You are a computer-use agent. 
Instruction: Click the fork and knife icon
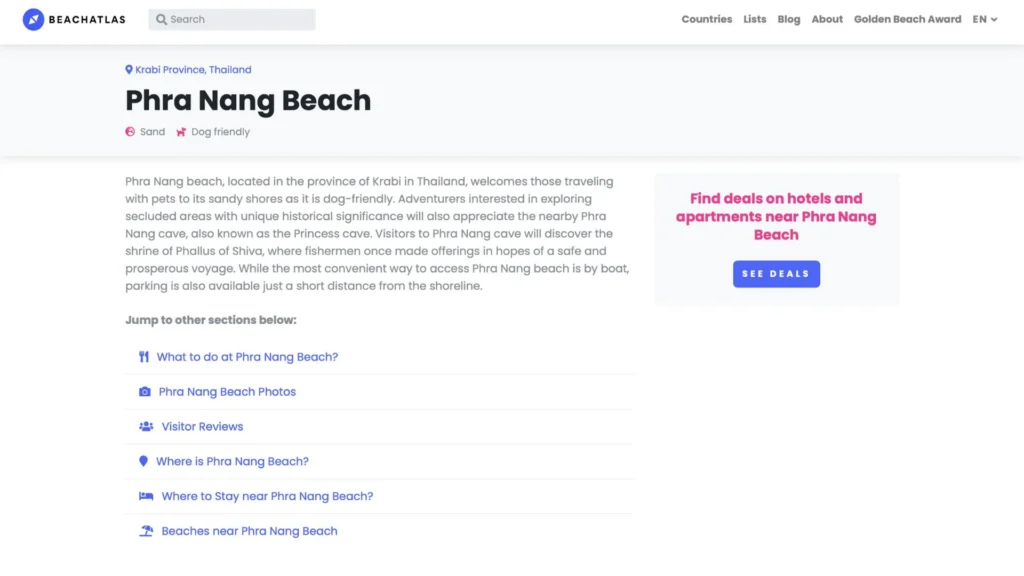click(144, 357)
